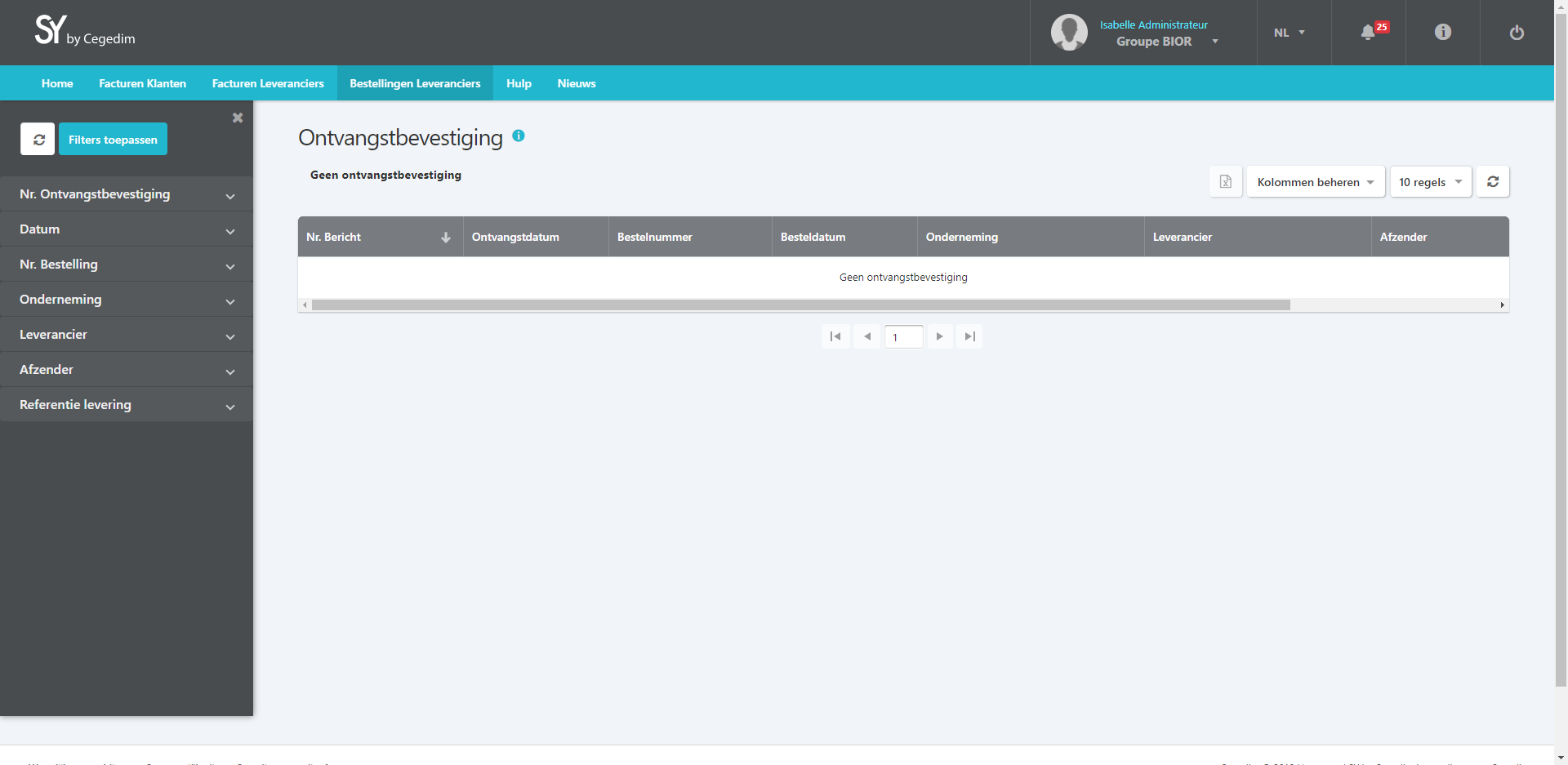Click Besteldatum column header
This screenshot has height=765, width=1568.
844,237
